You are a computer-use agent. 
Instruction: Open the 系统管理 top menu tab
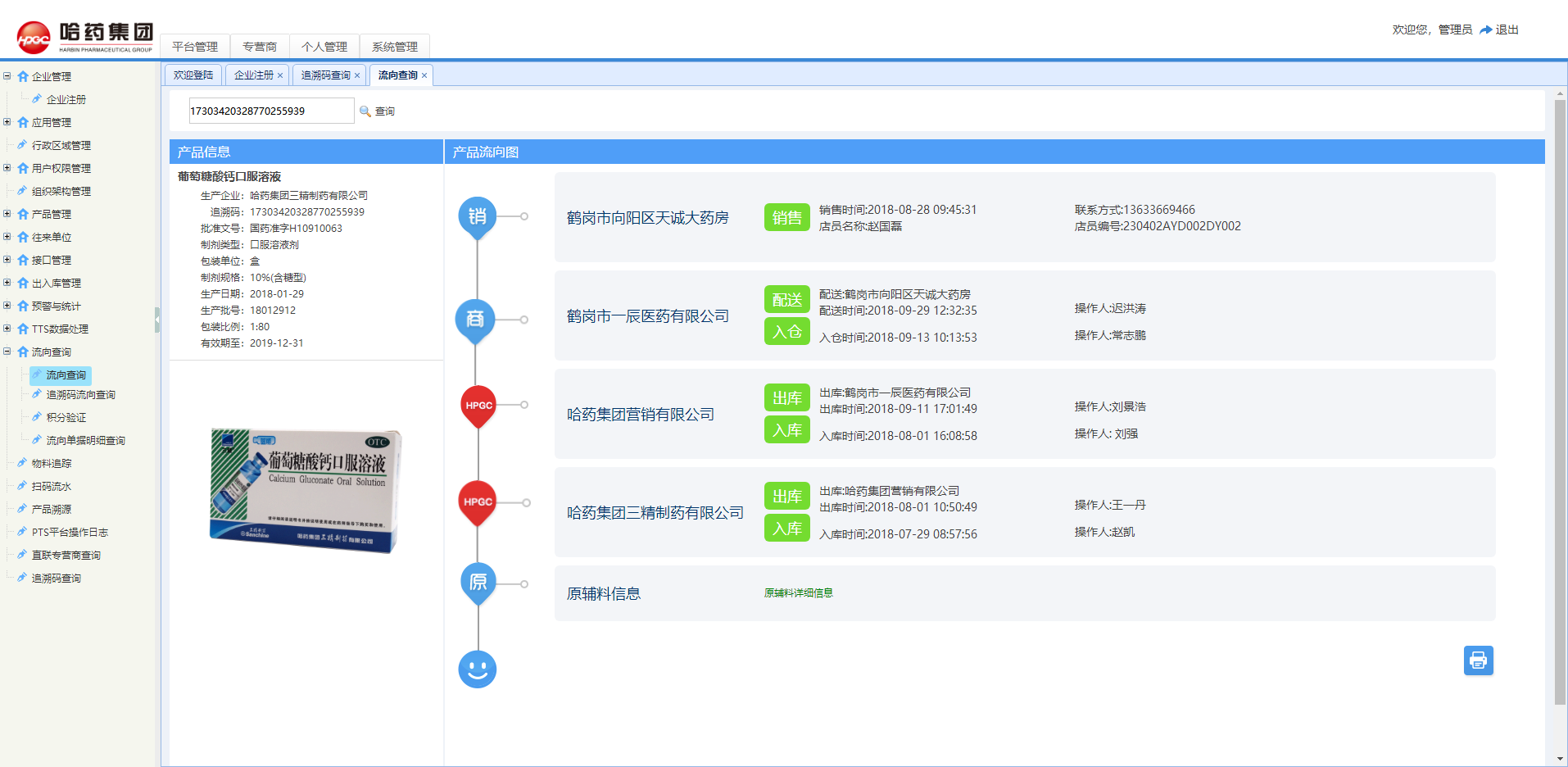[394, 47]
